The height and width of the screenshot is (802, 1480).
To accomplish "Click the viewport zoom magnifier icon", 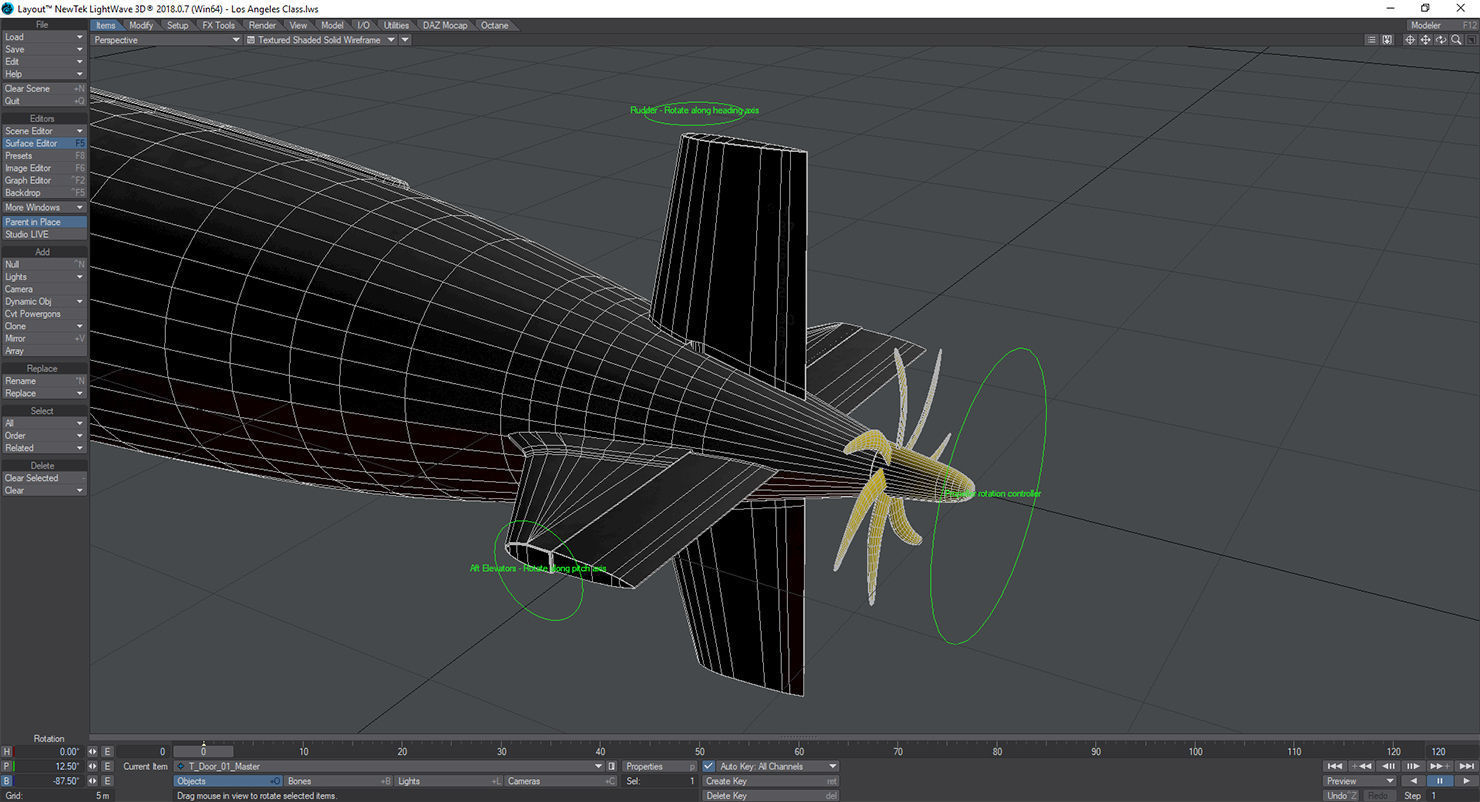I will (1456, 40).
